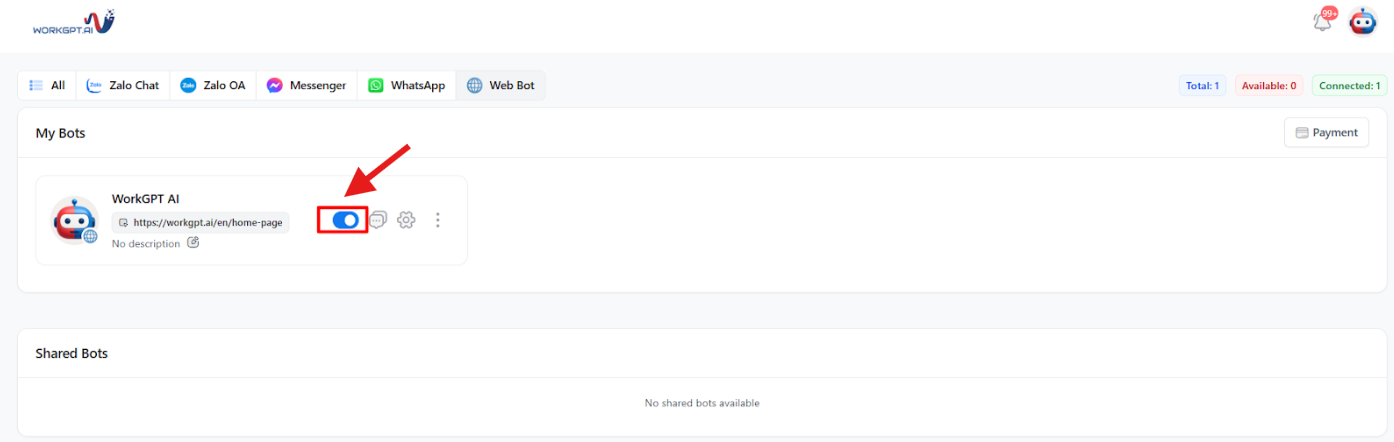Edit the bot description pencil icon
This screenshot has height=442, width=1394.
[193, 243]
